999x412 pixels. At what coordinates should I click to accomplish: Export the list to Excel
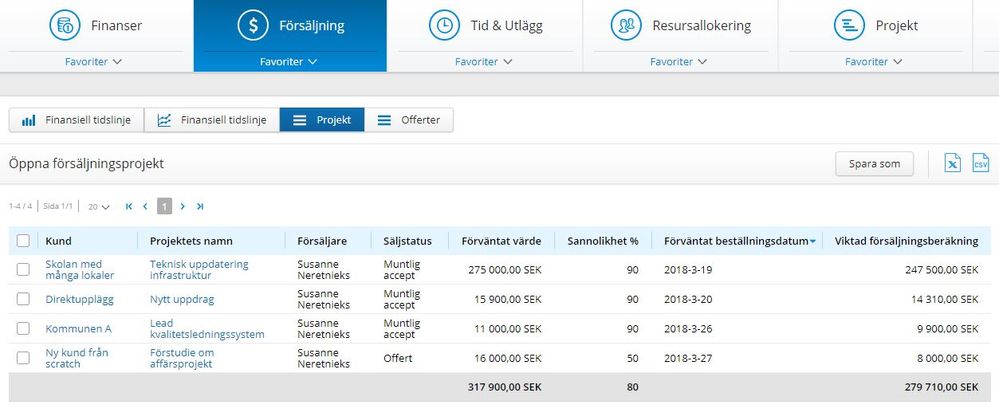(x=952, y=163)
